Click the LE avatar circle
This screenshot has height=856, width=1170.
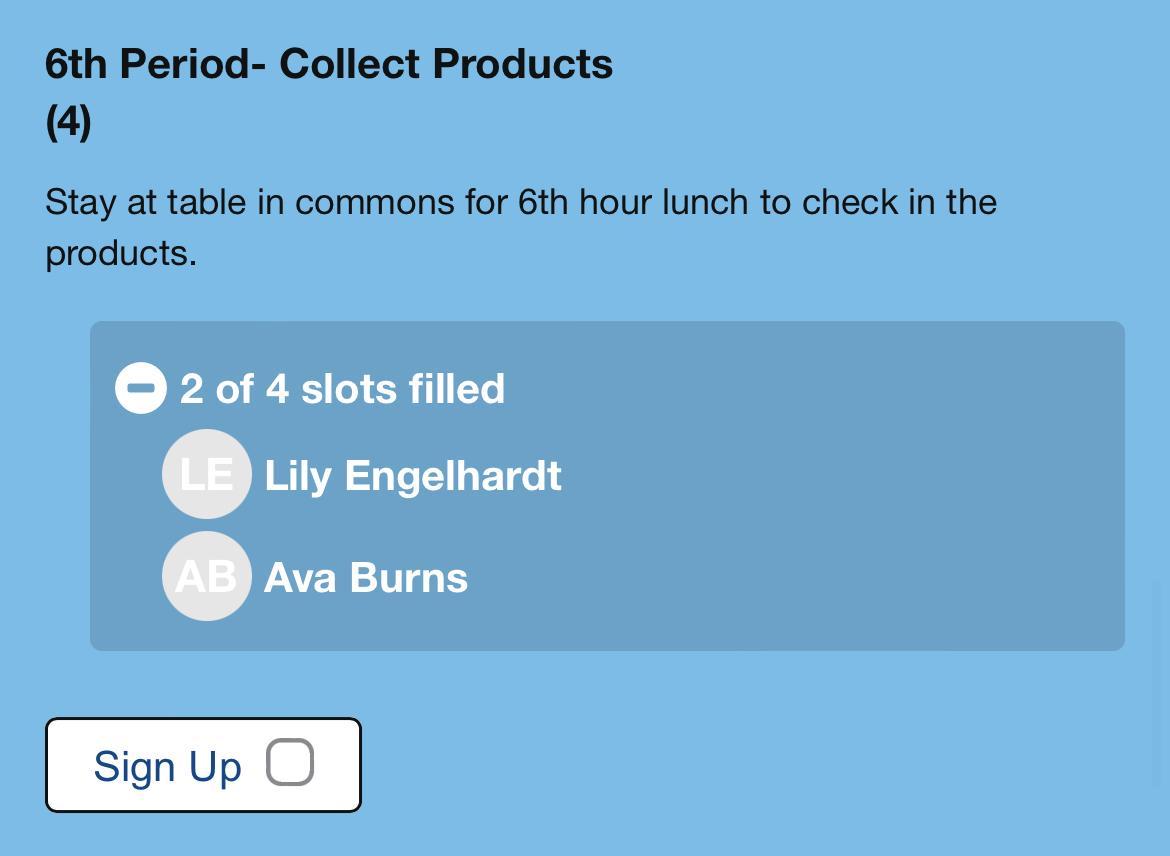point(206,474)
